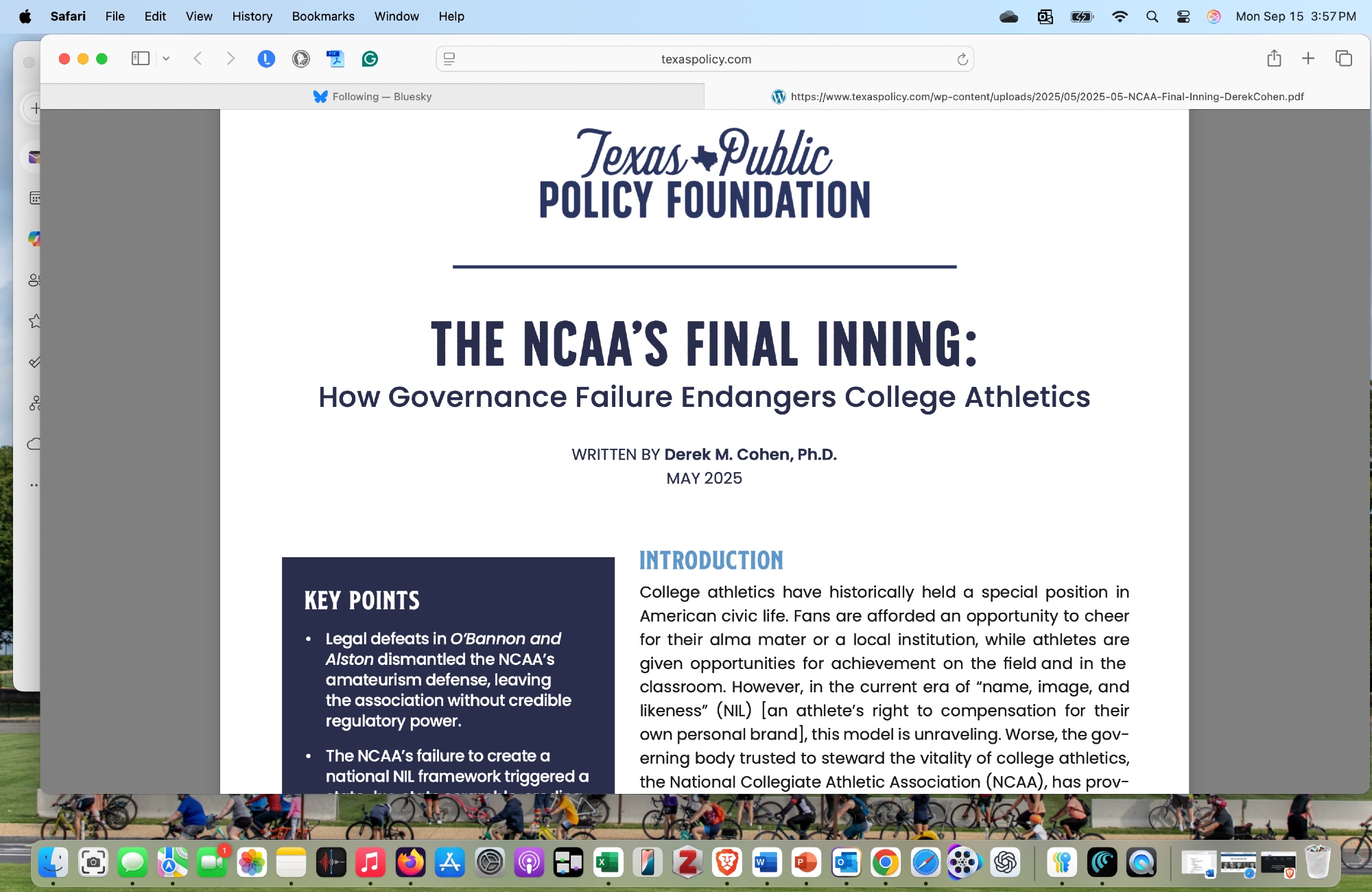Toggle Control Center in the menu bar
1372x892 pixels.
pos(1183,16)
